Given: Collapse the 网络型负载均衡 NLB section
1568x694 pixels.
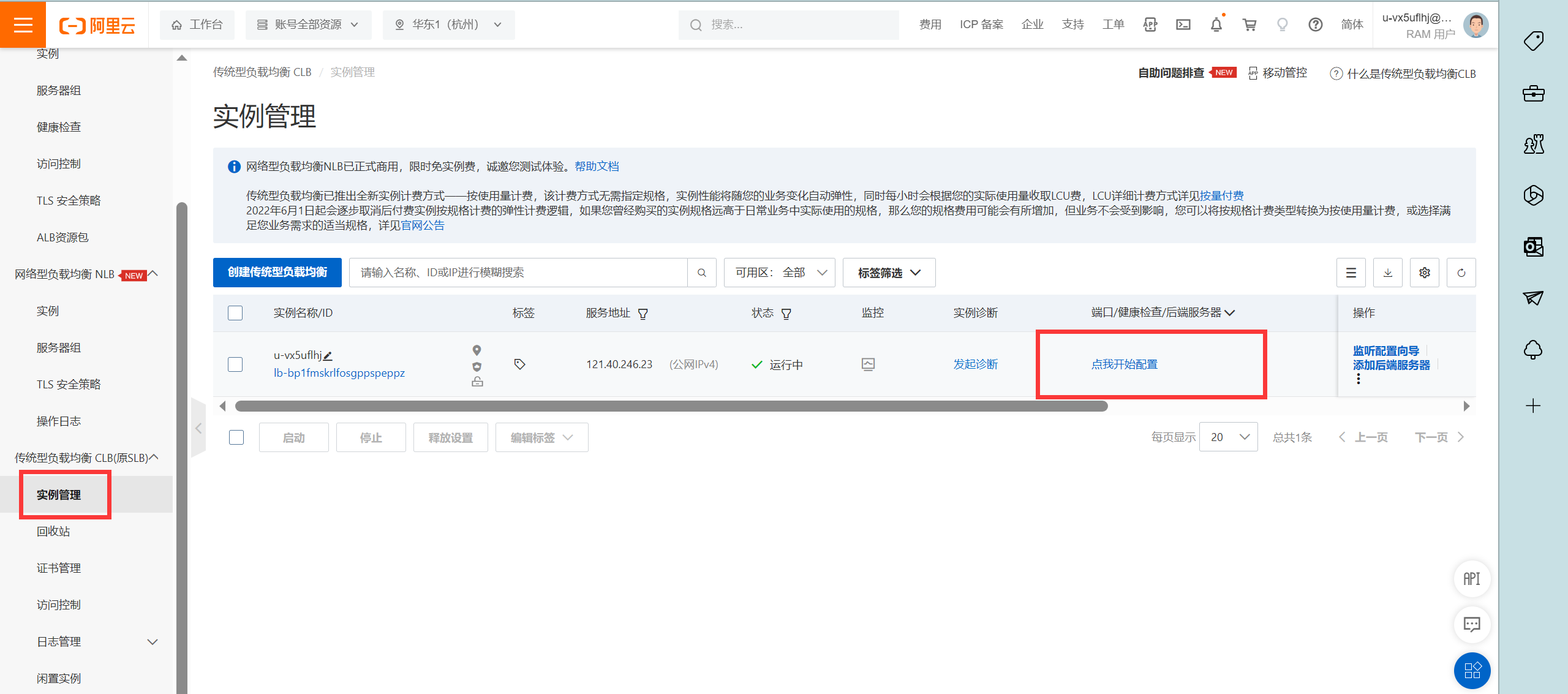Looking at the screenshot, I should 154,274.
